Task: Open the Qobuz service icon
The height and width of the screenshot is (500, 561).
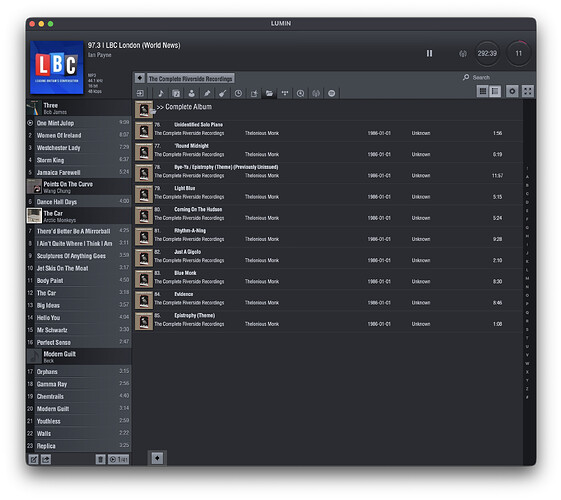Action: pyautogui.click(x=301, y=93)
